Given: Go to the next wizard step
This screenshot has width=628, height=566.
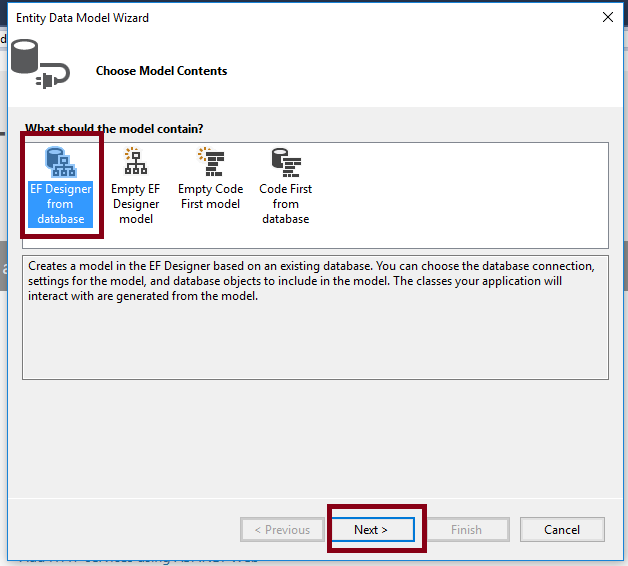Looking at the screenshot, I should 372,530.
